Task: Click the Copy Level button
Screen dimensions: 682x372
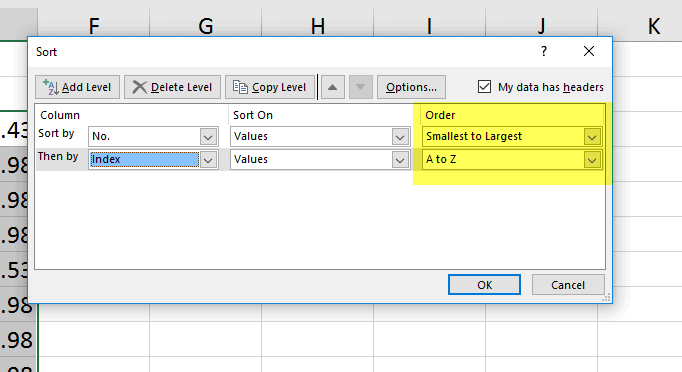Action: [270, 87]
